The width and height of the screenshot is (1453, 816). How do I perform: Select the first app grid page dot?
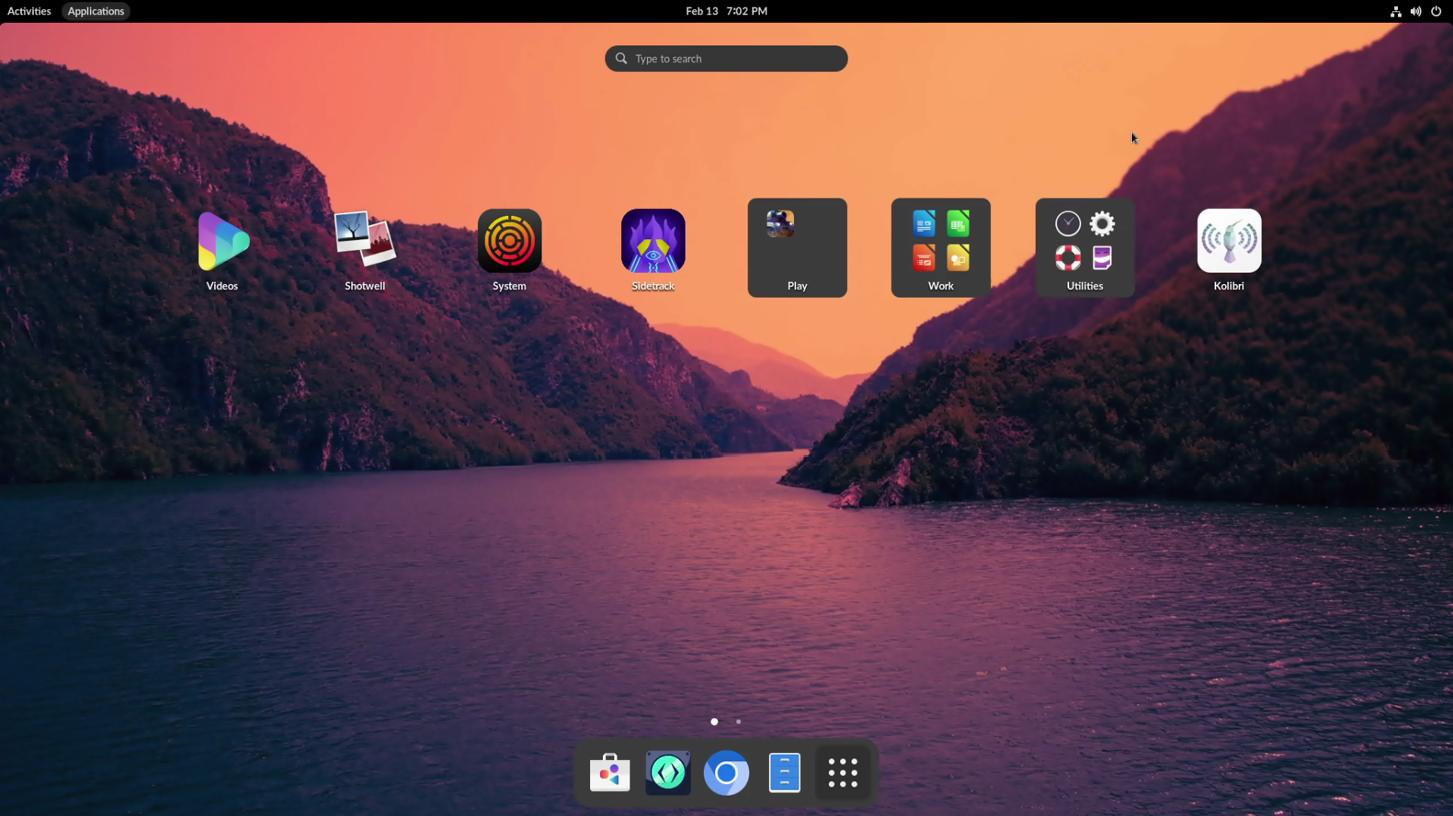pos(714,722)
